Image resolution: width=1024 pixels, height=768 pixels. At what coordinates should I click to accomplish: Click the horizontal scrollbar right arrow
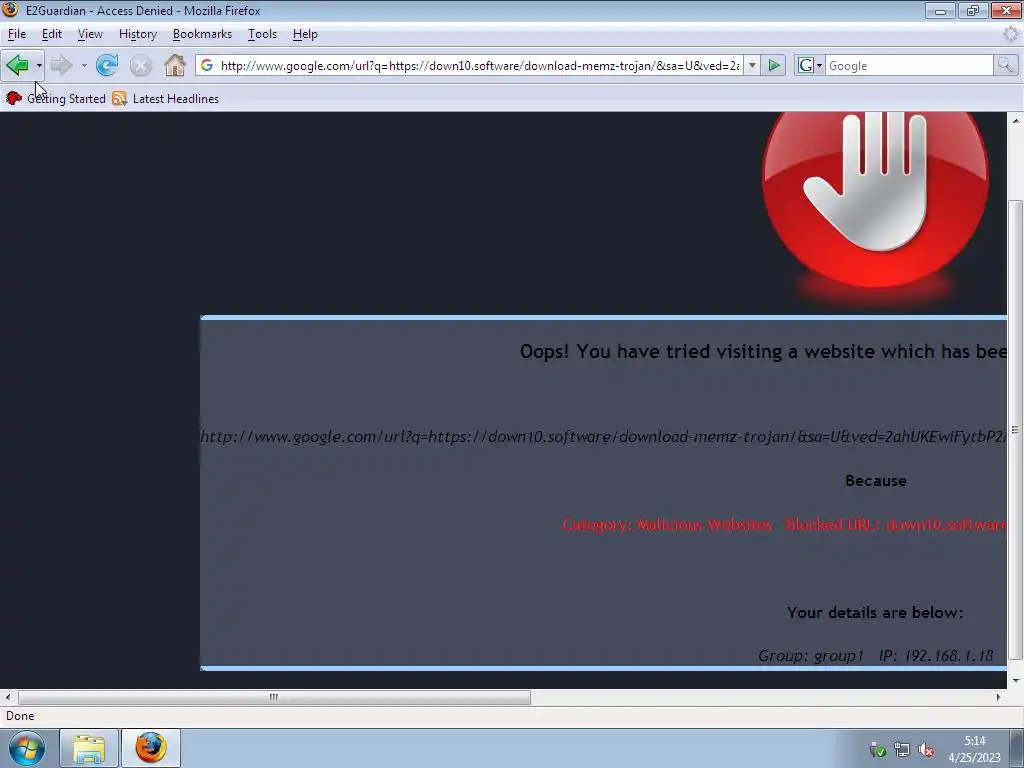click(999, 697)
